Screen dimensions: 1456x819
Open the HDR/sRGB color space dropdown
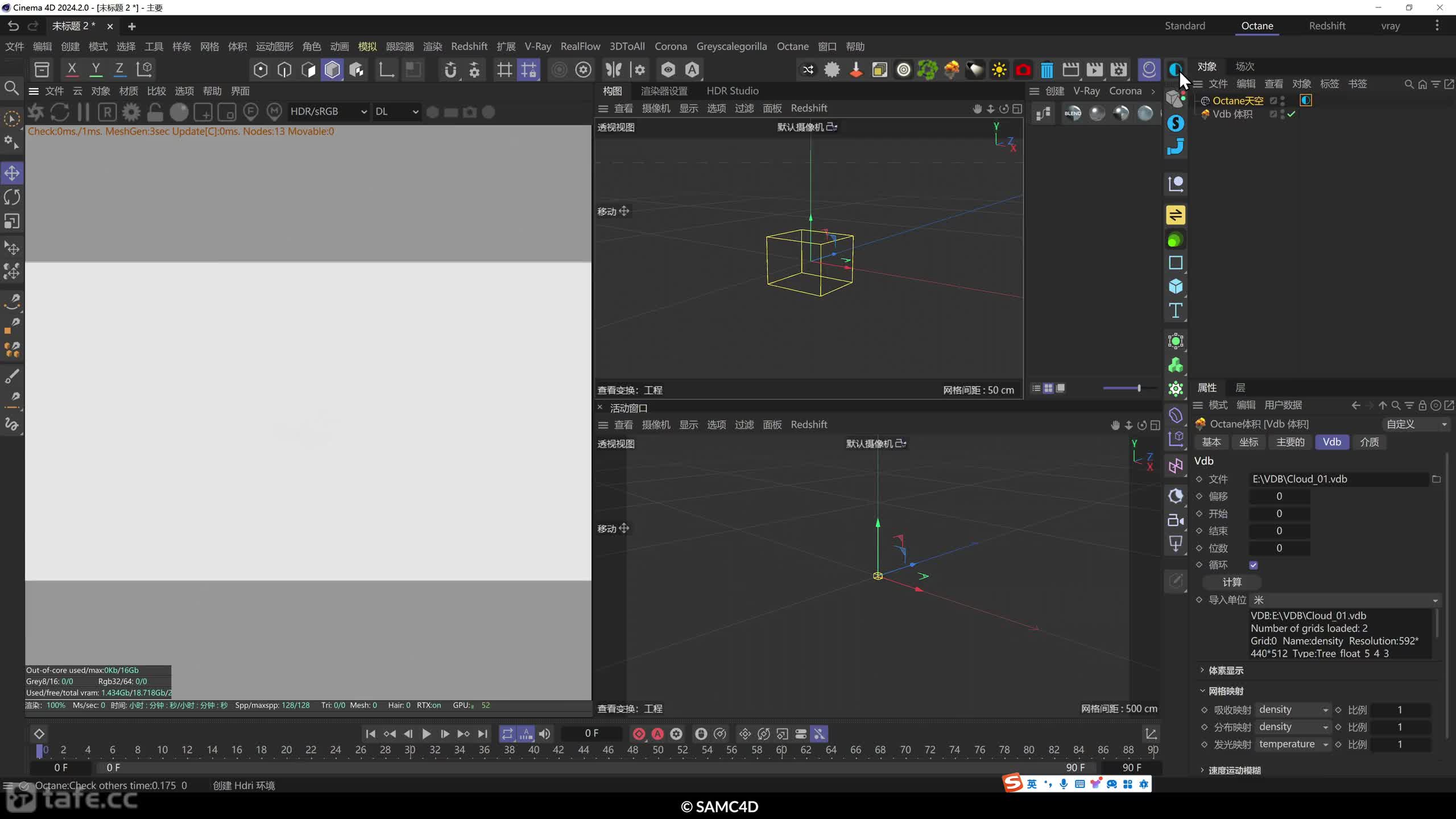point(328,111)
